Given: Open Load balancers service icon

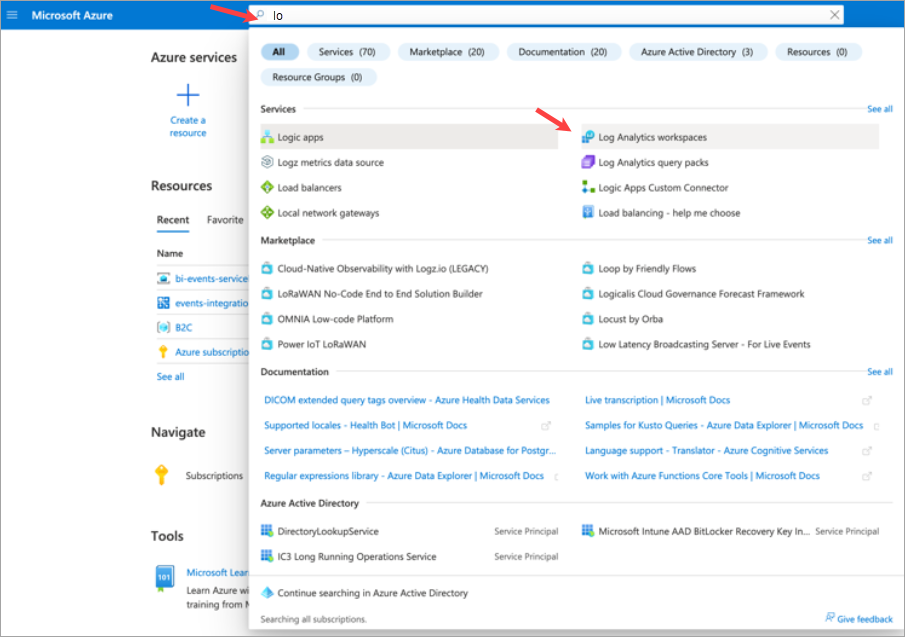Looking at the screenshot, I should tap(267, 188).
